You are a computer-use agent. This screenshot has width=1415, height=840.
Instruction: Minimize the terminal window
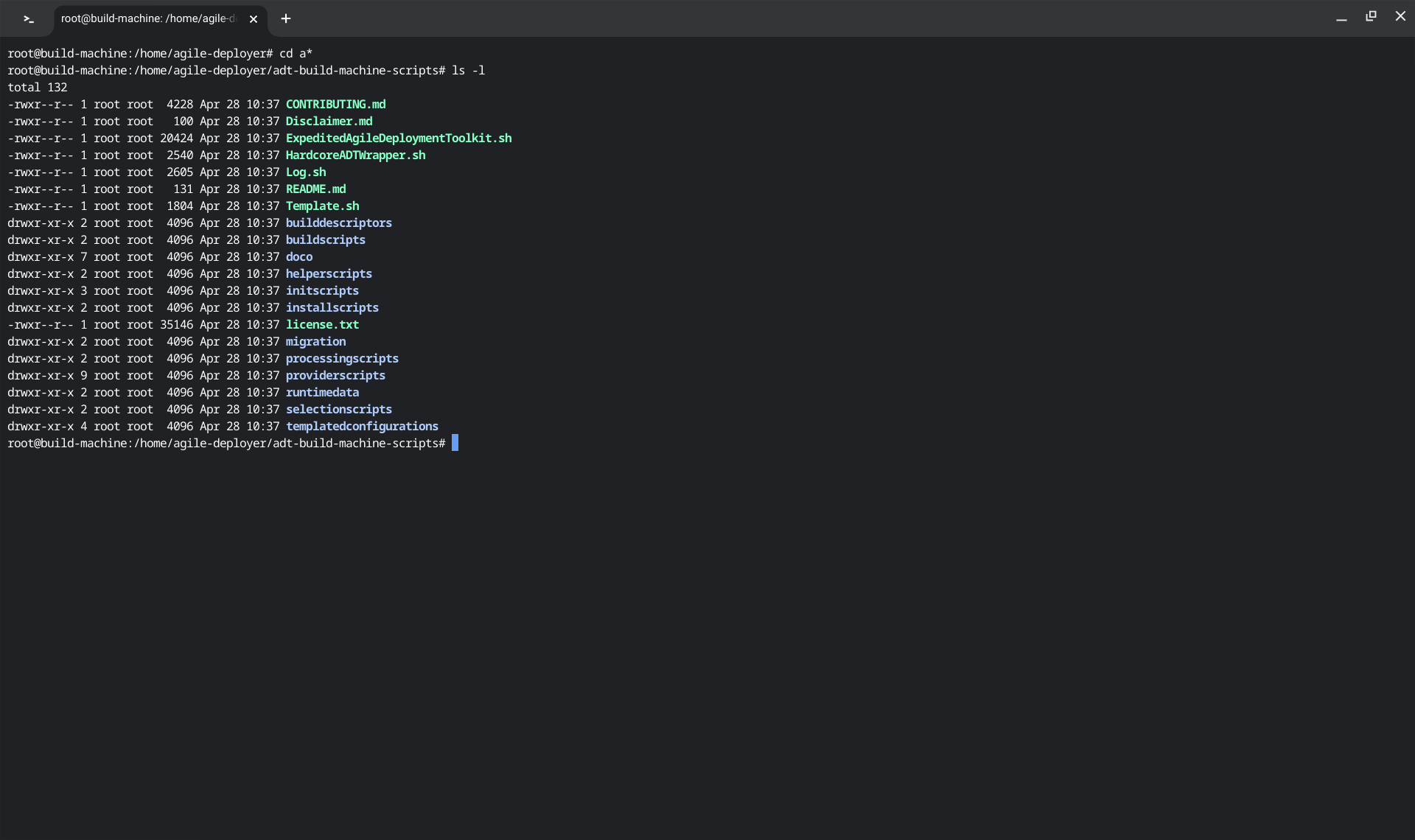pos(1341,18)
